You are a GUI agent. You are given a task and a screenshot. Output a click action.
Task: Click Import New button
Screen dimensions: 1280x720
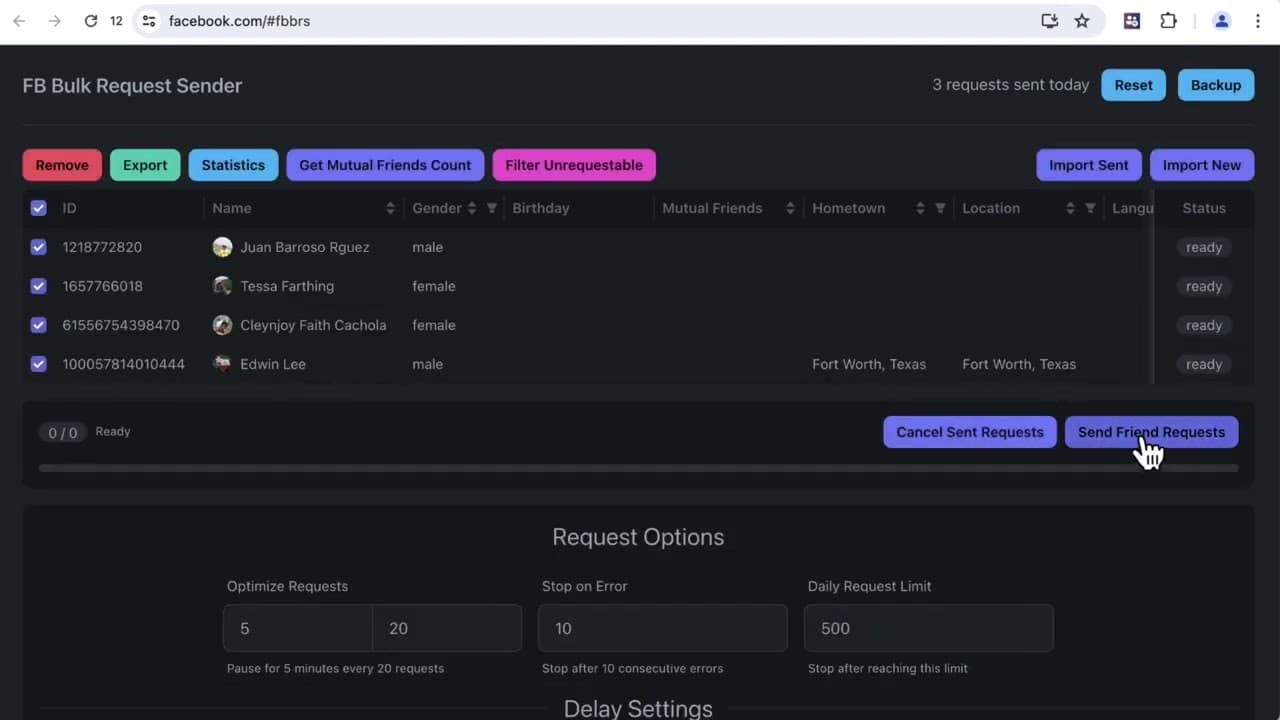coord(1202,165)
